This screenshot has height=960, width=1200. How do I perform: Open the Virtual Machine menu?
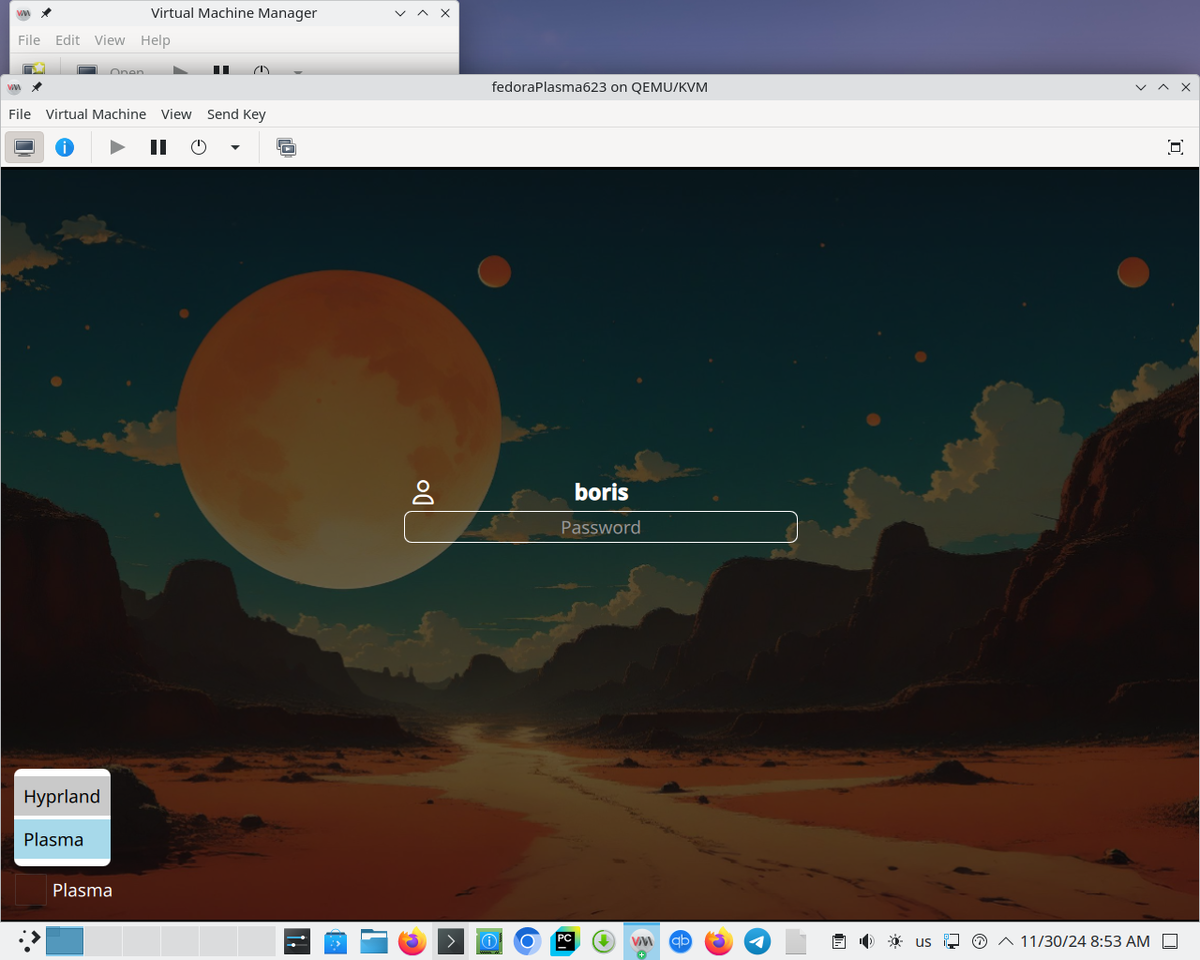pos(96,114)
